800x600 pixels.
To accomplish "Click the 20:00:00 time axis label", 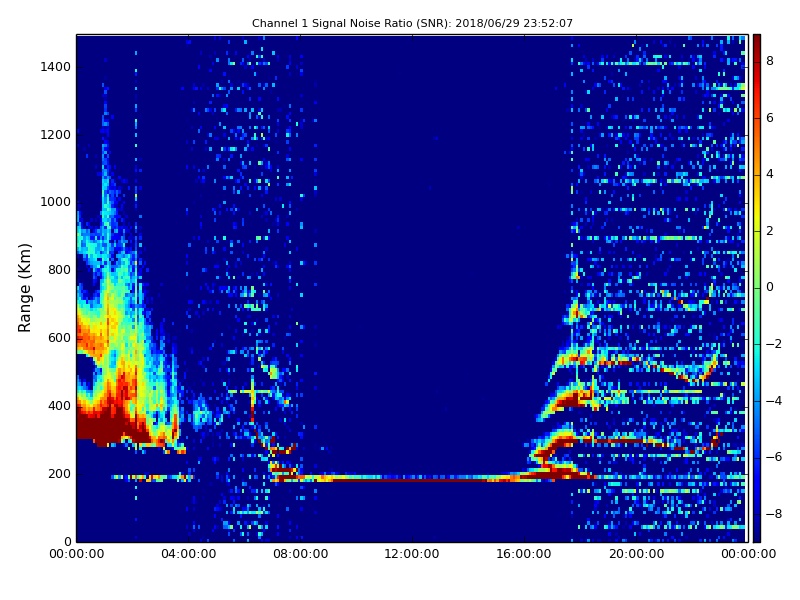I will (x=636, y=554).
